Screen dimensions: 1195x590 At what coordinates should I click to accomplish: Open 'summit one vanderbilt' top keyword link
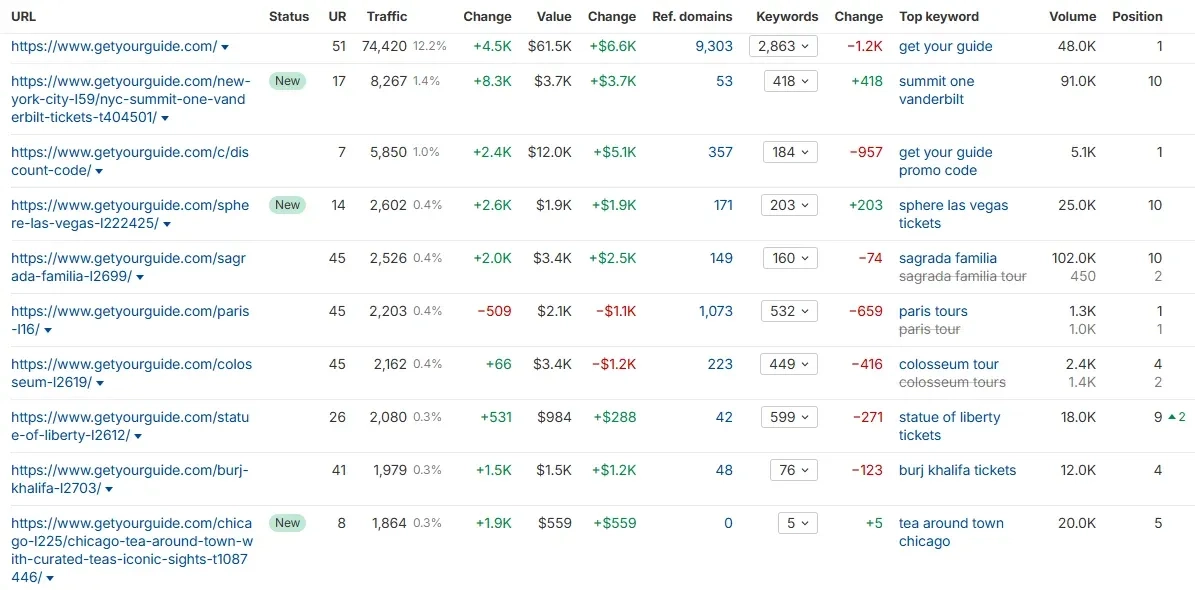pyautogui.click(x=937, y=90)
